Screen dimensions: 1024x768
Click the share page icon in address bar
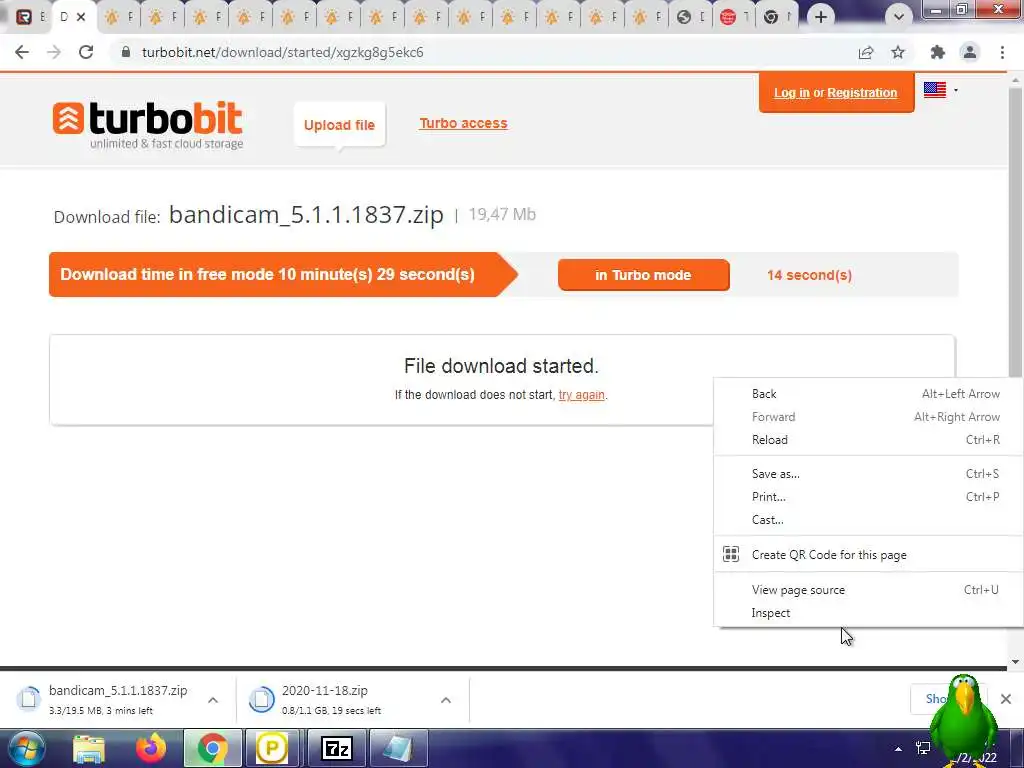(866, 52)
